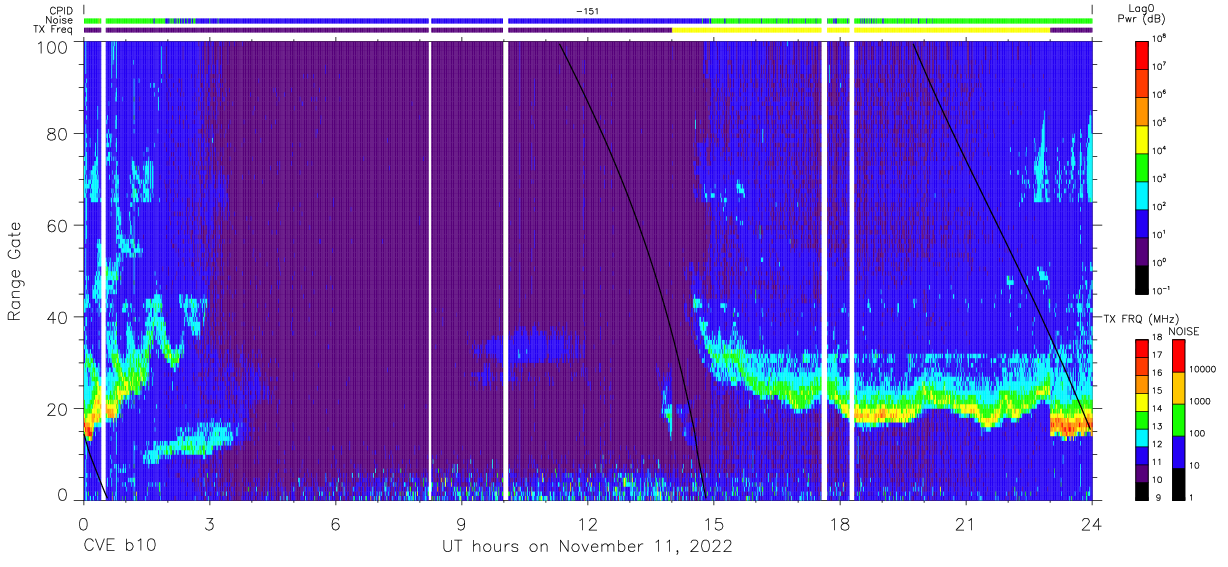Click the '3' tick on the UT hours axis

(x=209, y=523)
